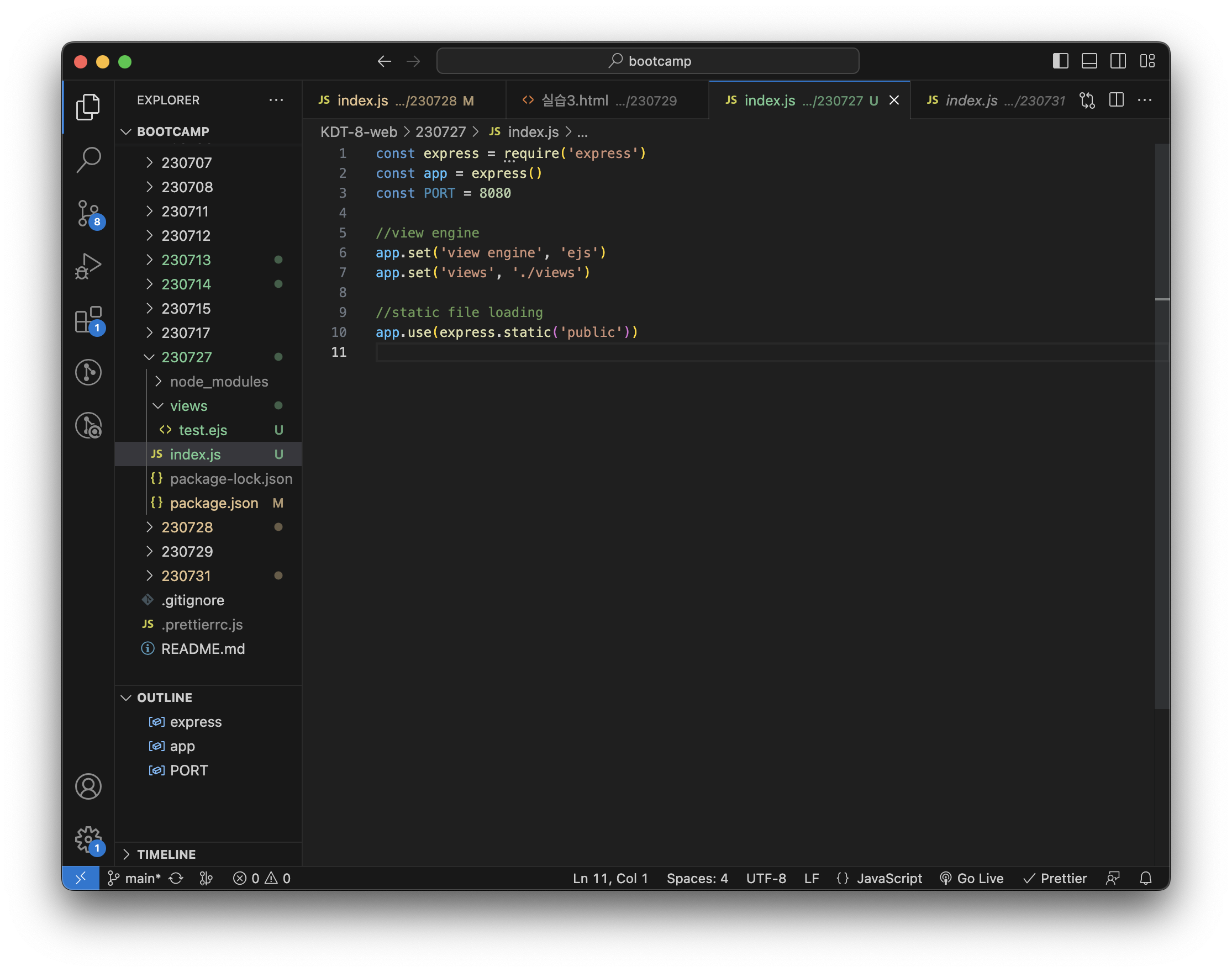Open Explorer Views and More Actions ellipsis
The height and width of the screenshot is (972, 1232).
coord(276,100)
